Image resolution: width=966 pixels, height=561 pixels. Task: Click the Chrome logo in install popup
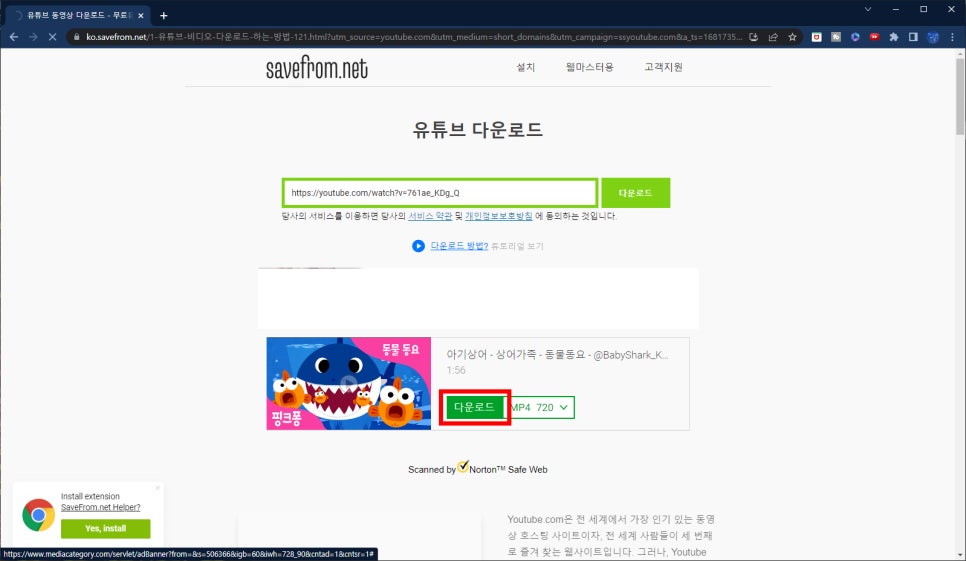point(38,515)
